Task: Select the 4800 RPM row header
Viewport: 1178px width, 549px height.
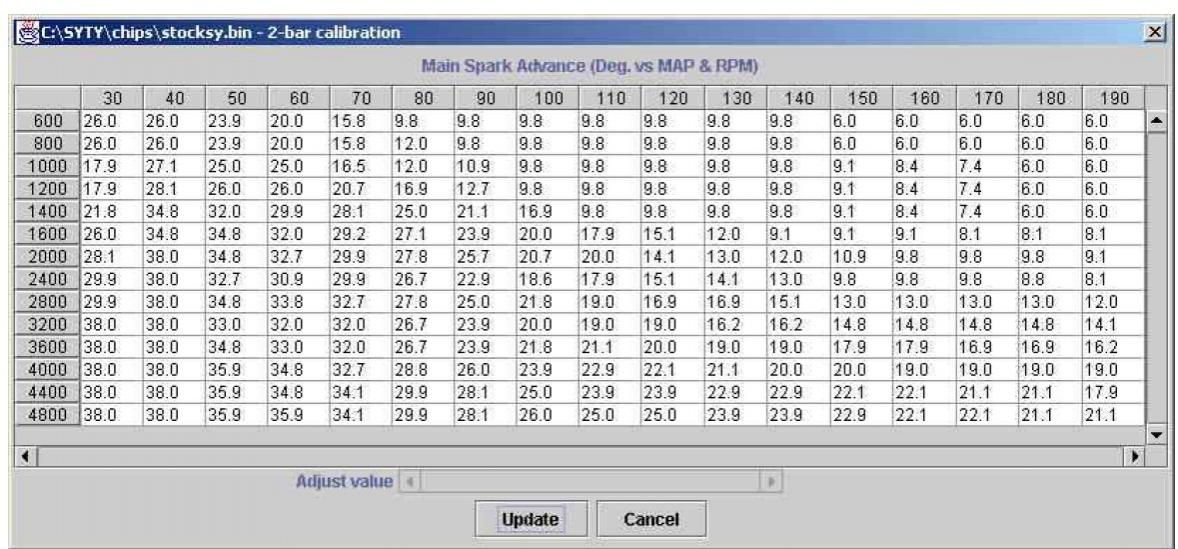Action: point(47,415)
